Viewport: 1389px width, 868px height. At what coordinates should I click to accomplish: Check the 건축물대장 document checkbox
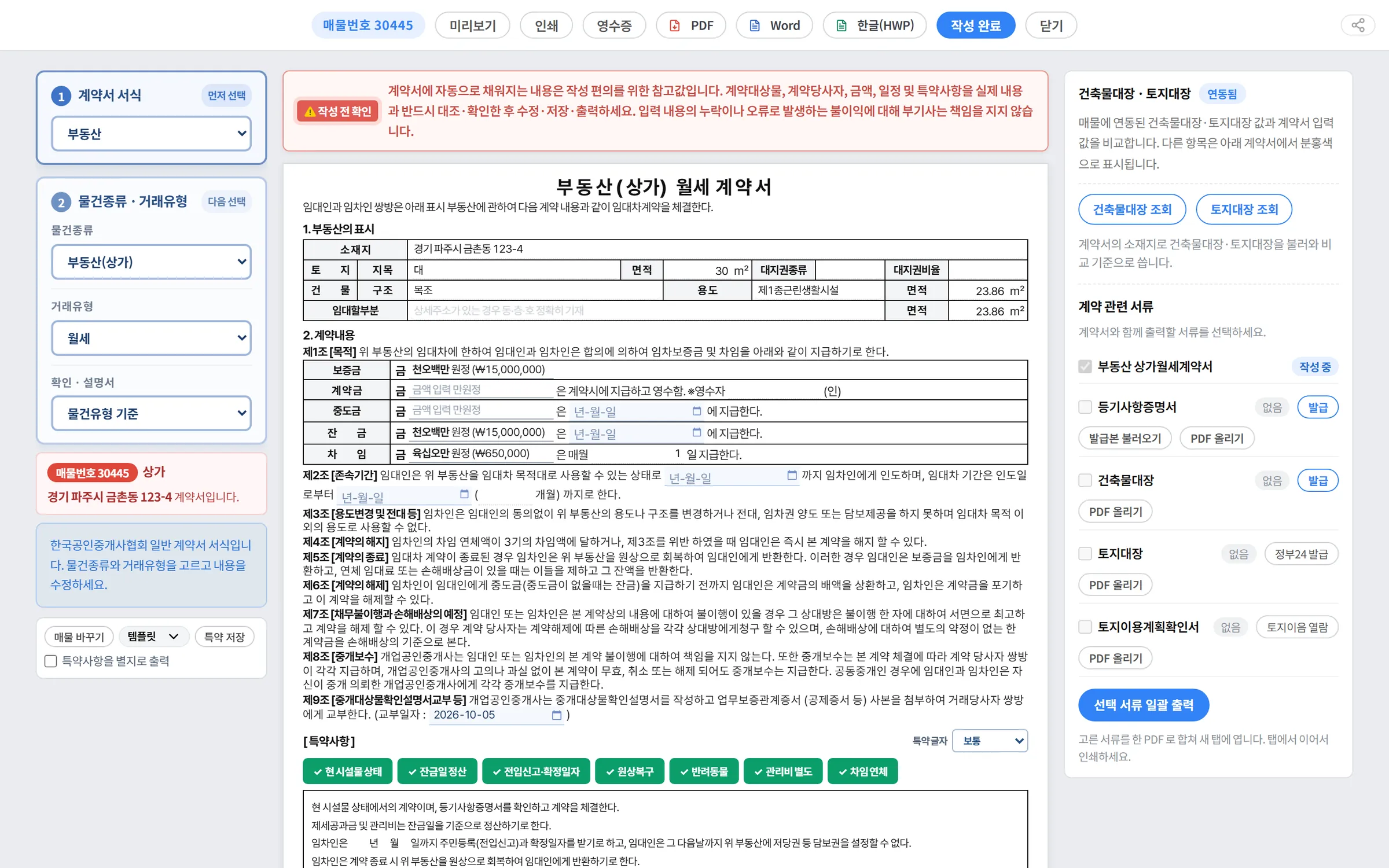click(x=1085, y=480)
